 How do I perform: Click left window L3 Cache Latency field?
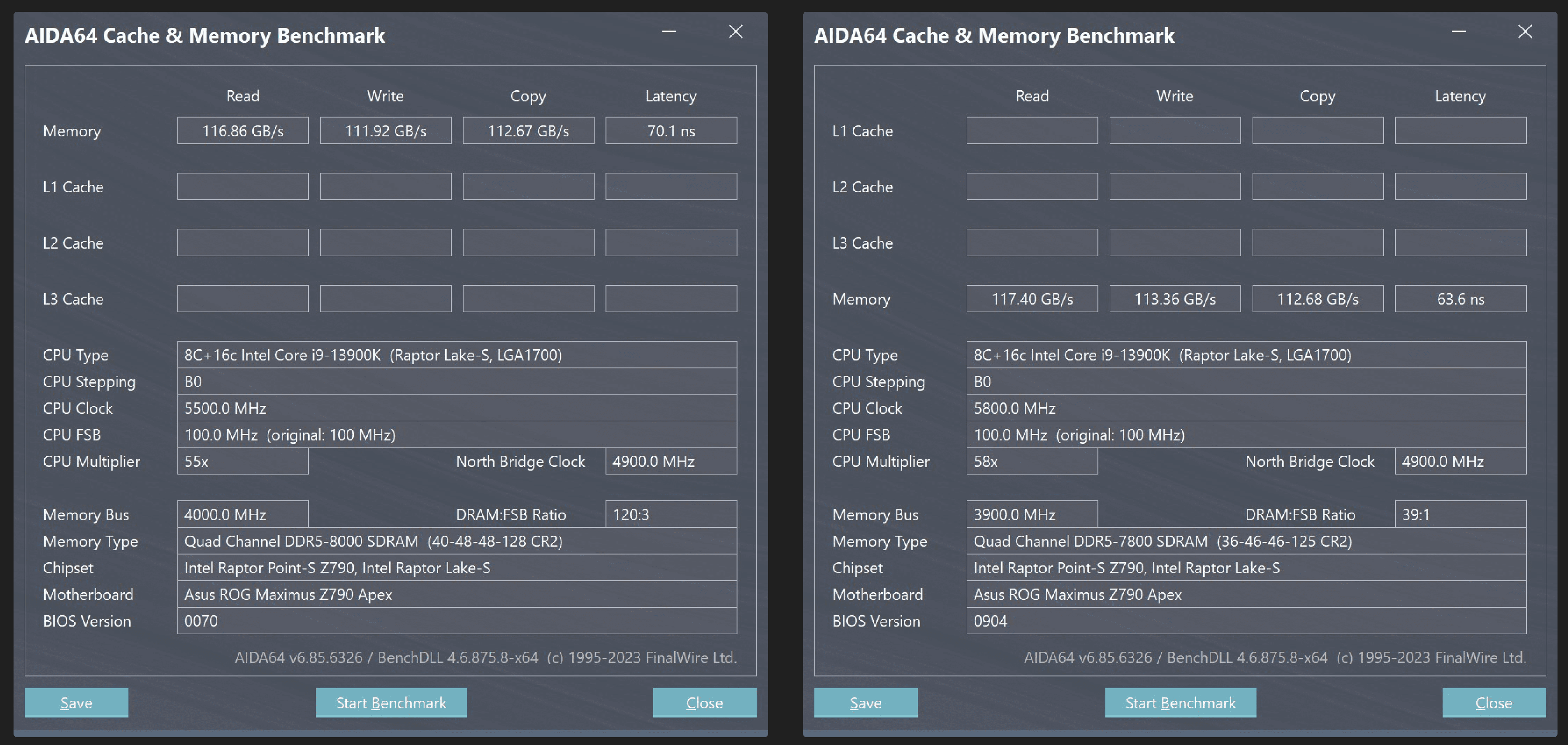tap(672, 298)
